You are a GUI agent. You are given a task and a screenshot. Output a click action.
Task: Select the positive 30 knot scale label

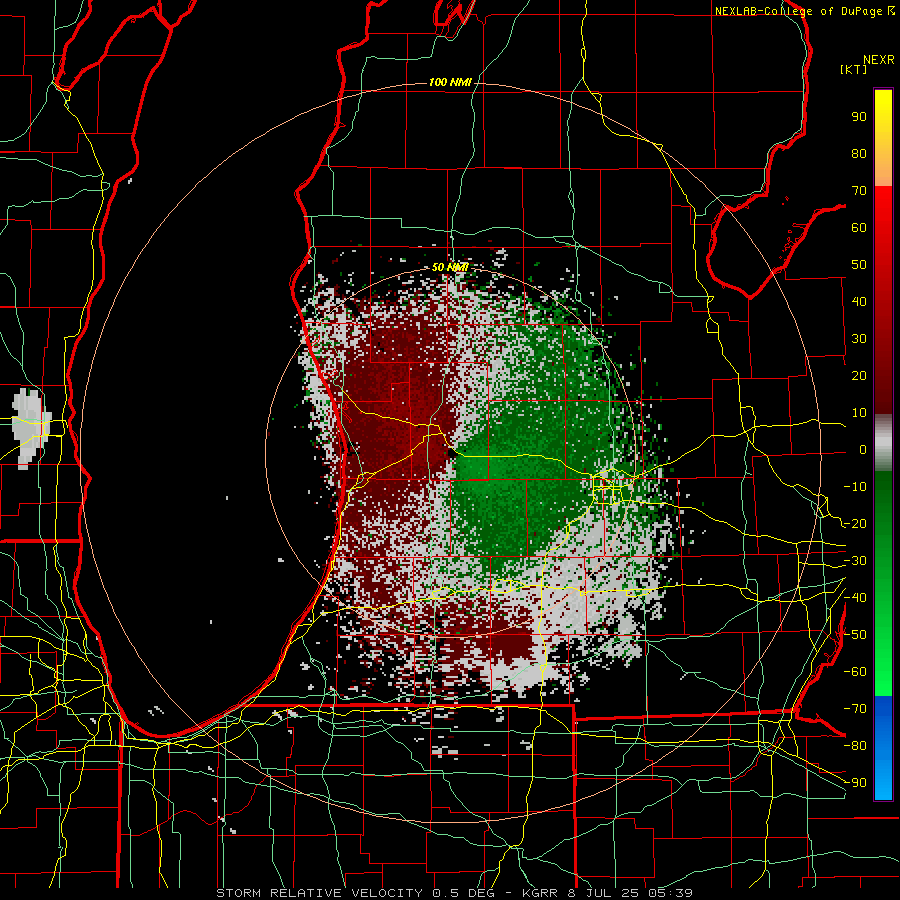point(859,339)
